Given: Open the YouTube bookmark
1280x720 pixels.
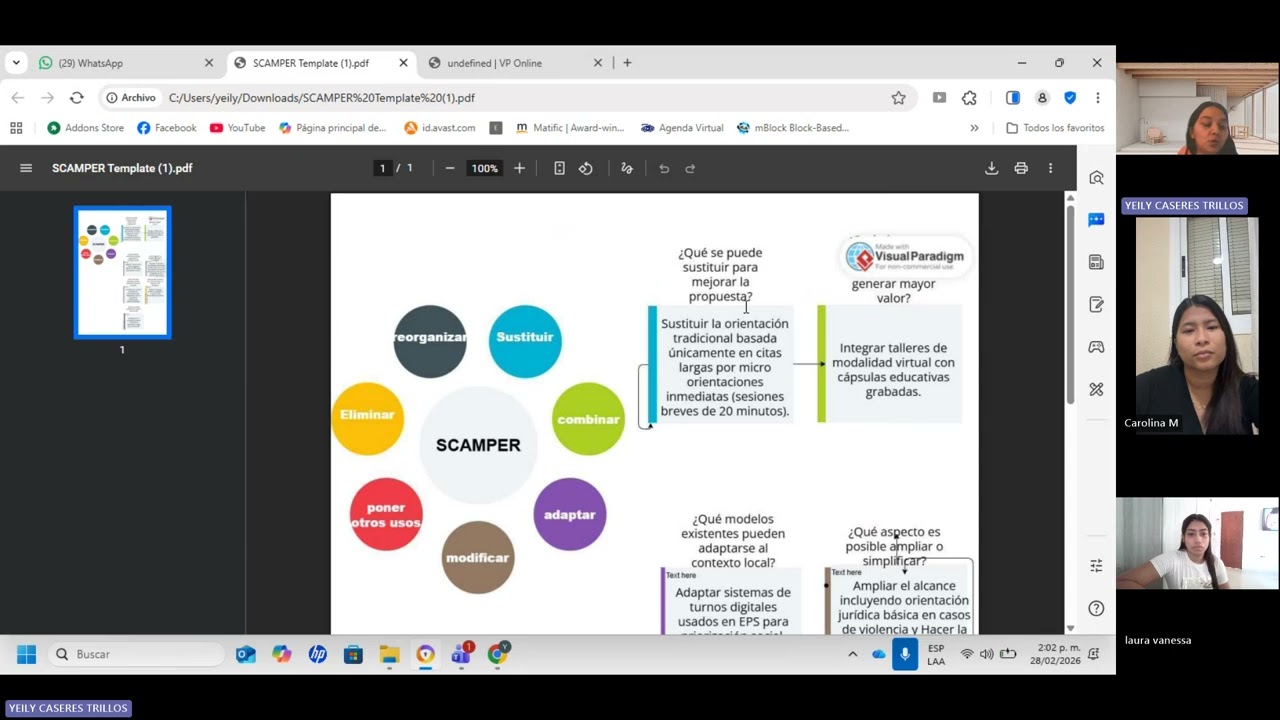Looking at the screenshot, I should pyautogui.click(x=237, y=128).
